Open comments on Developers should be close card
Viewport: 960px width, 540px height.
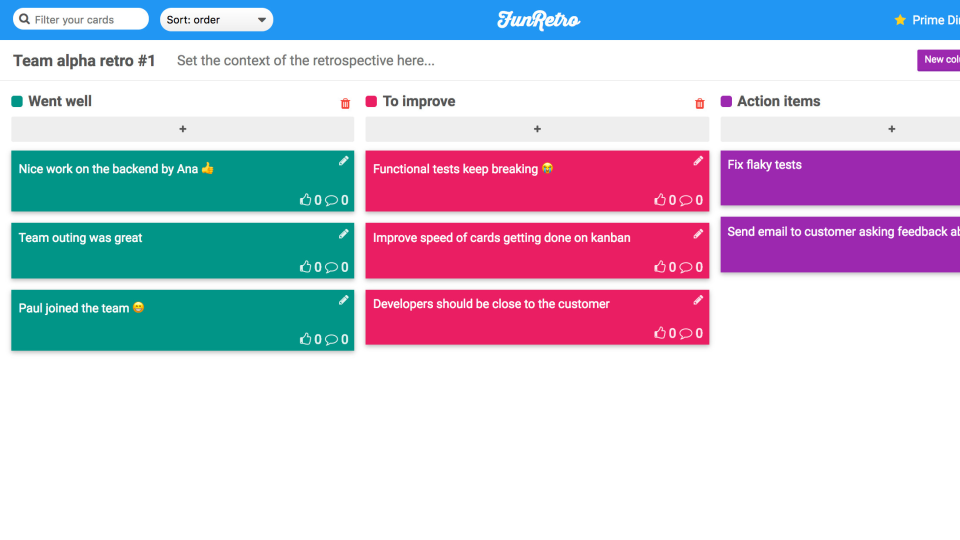pos(686,333)
